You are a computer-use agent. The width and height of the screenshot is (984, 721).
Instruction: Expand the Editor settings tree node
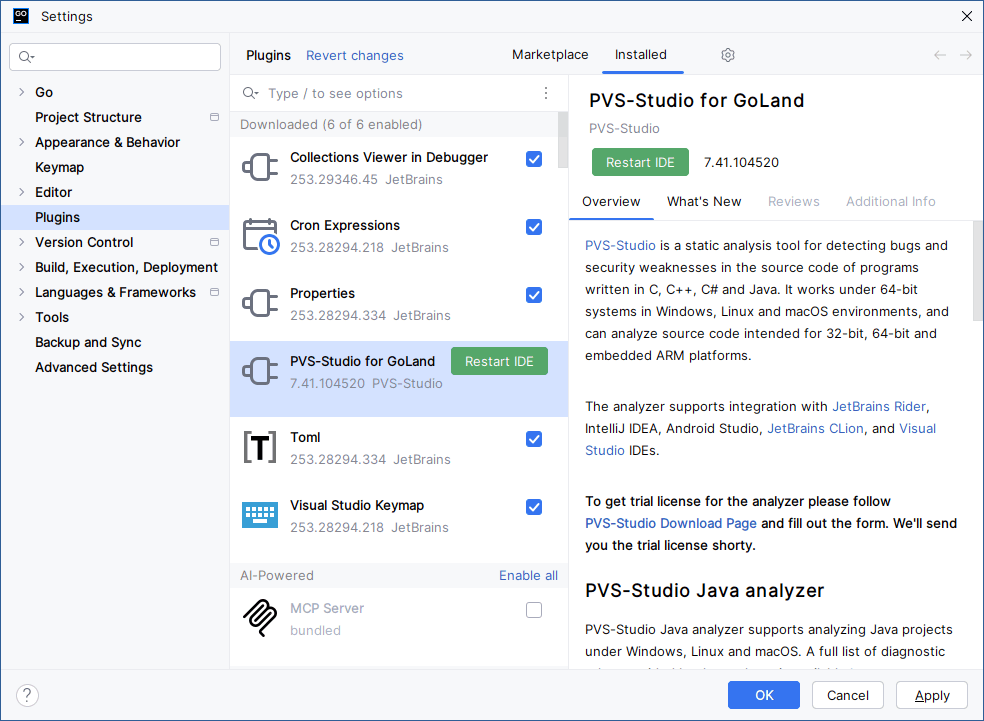pos(22,192)
